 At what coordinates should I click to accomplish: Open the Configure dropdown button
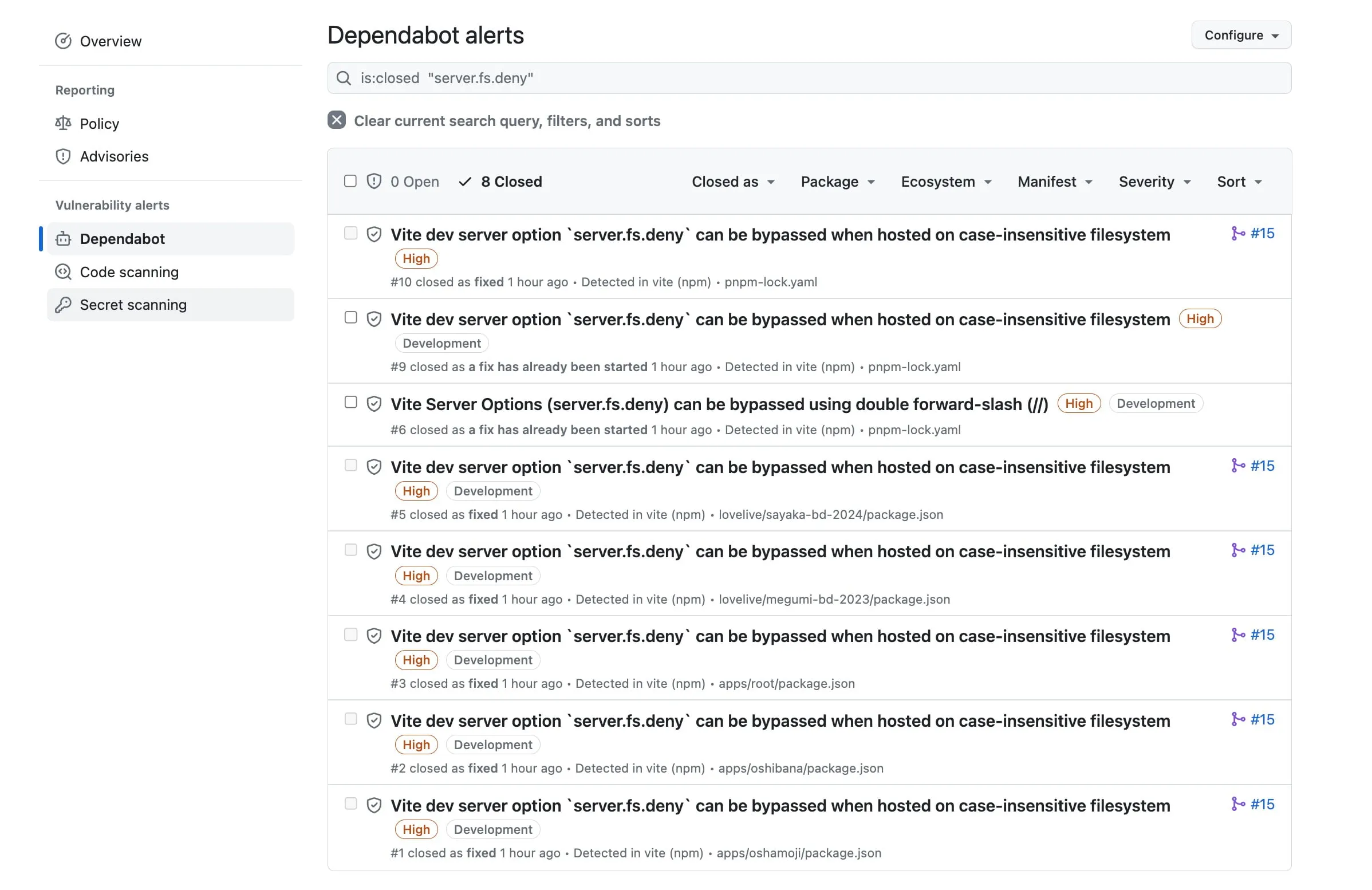(x=1240, y=35)
